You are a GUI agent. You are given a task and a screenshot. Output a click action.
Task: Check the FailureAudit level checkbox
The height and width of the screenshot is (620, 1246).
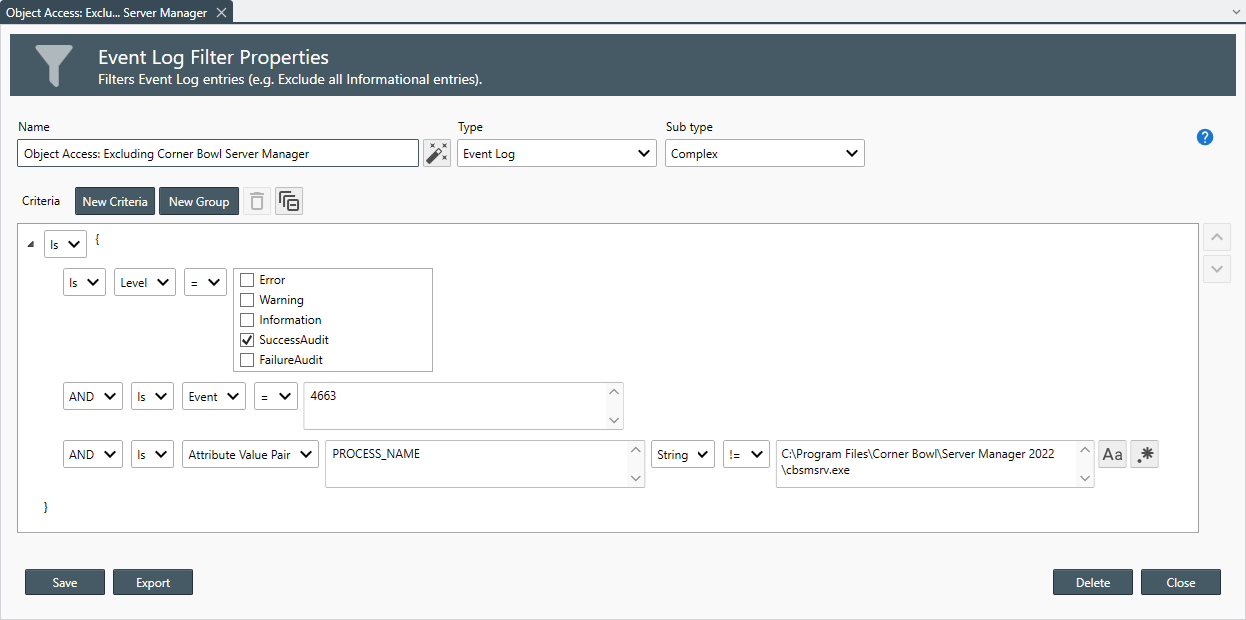(247, 360)
